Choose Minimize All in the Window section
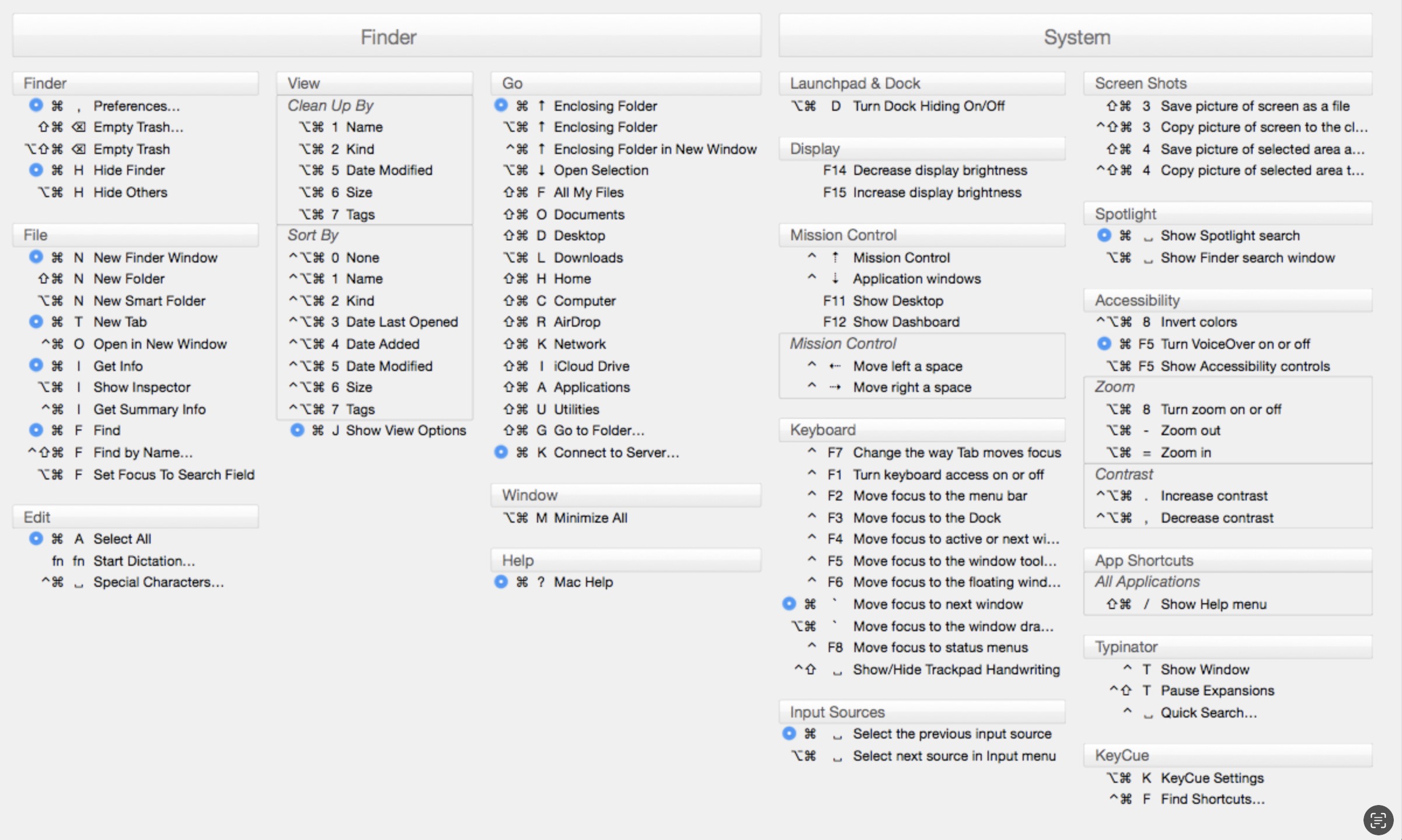The image size is (1402, 840). pyautogui.click(x=590, y=518)
